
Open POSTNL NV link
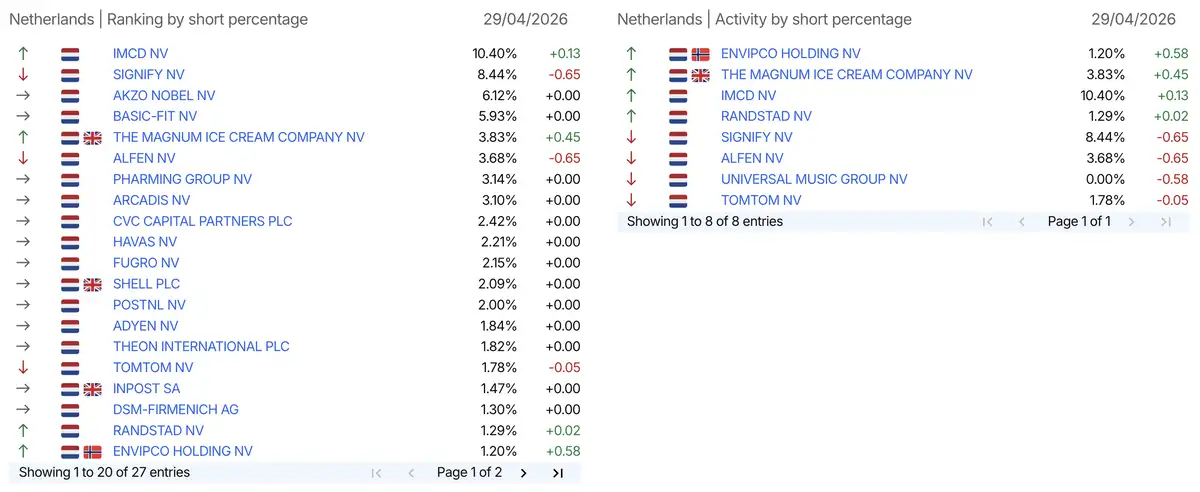(x=149, y=305)
